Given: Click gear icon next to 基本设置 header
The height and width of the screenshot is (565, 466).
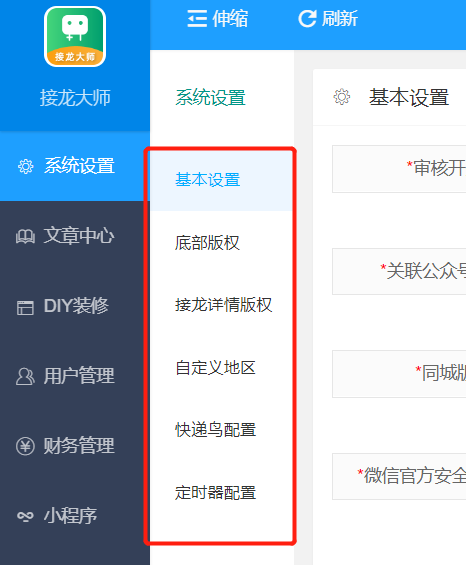Looking at the screenshot, I should pos(342,97).
